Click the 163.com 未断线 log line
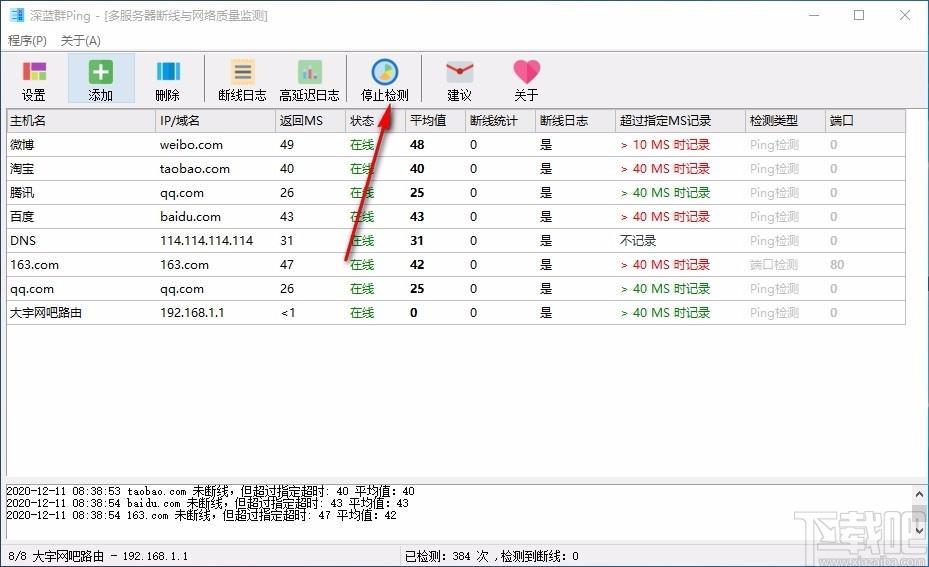The height and width of the screenshot is (567, 929). (201, 515)
